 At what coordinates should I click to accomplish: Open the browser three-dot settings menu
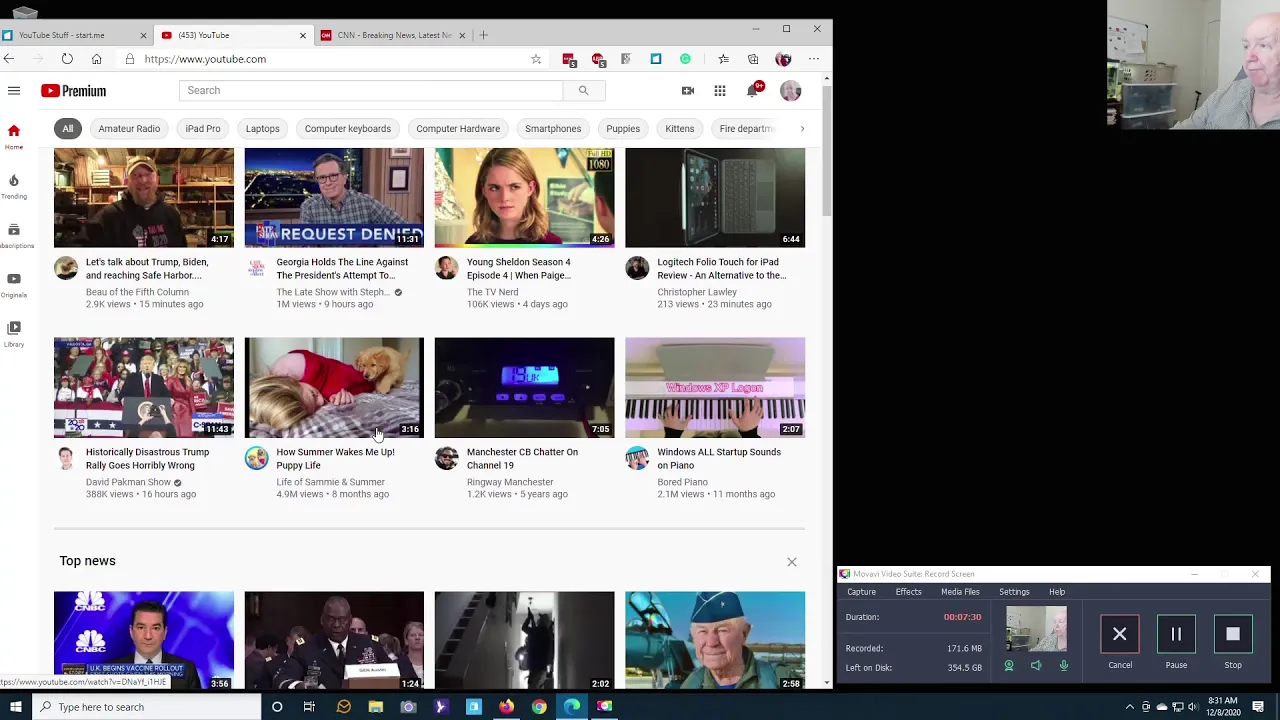(814, 59)
